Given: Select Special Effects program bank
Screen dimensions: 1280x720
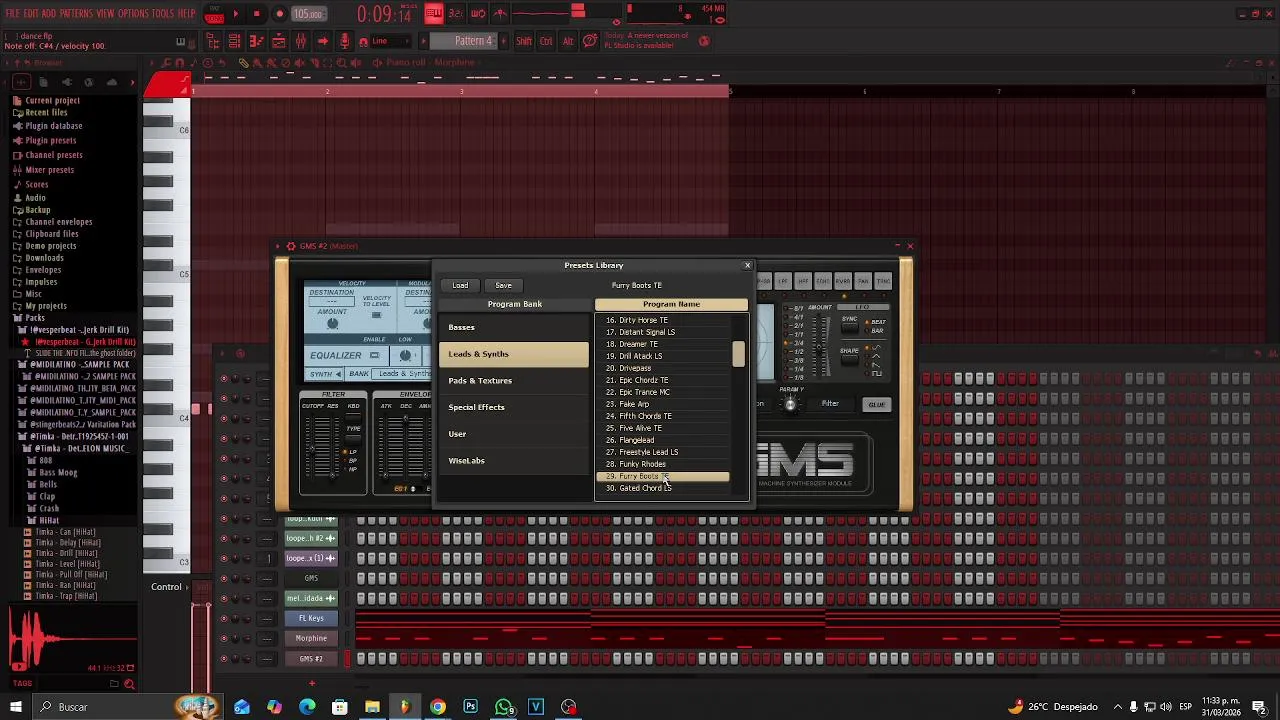Looking at the screenshot, I should [514, 407].
